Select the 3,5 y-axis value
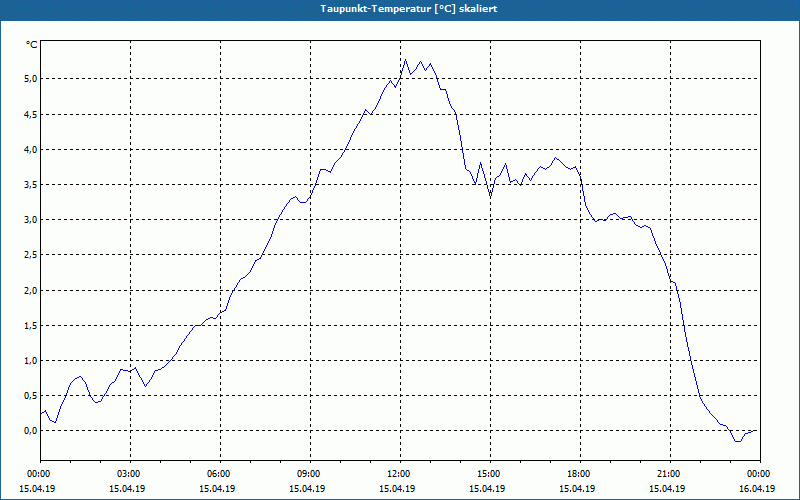The image size is (800, 500). click(31, 185)
